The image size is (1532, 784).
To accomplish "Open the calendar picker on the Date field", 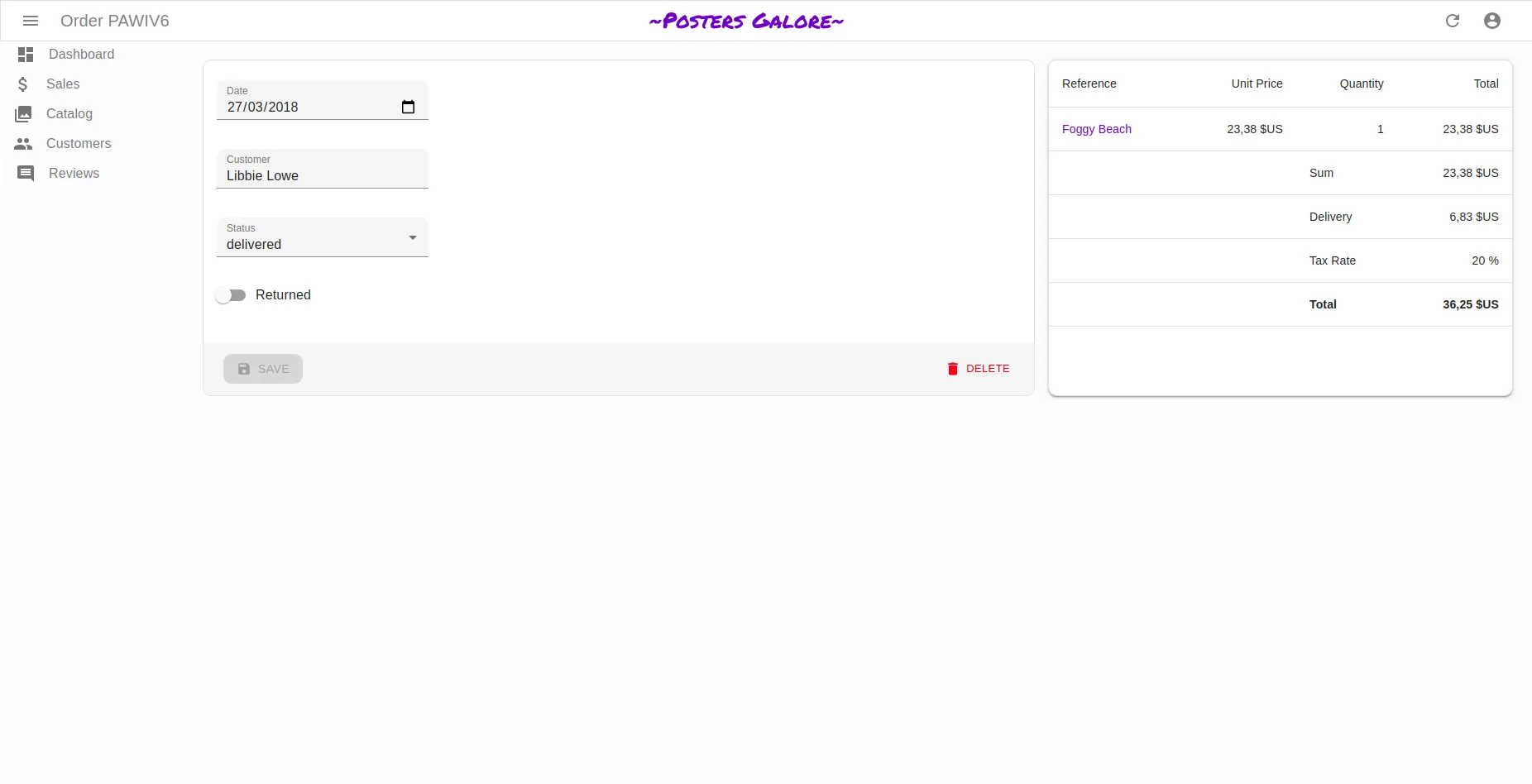I will pos(409,107).
